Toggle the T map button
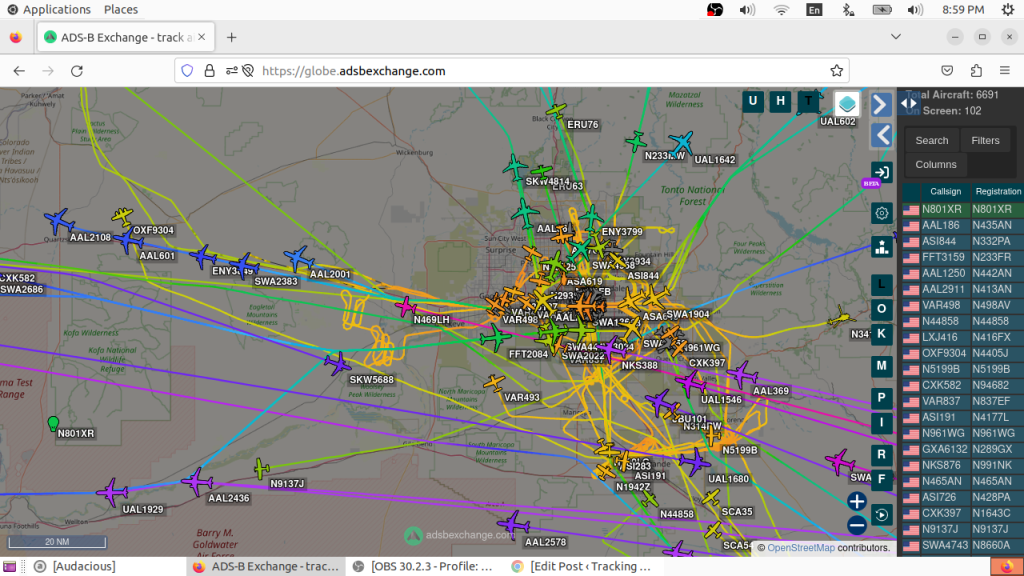Screen dimensions: 1024x576 (x=808, y=101)
